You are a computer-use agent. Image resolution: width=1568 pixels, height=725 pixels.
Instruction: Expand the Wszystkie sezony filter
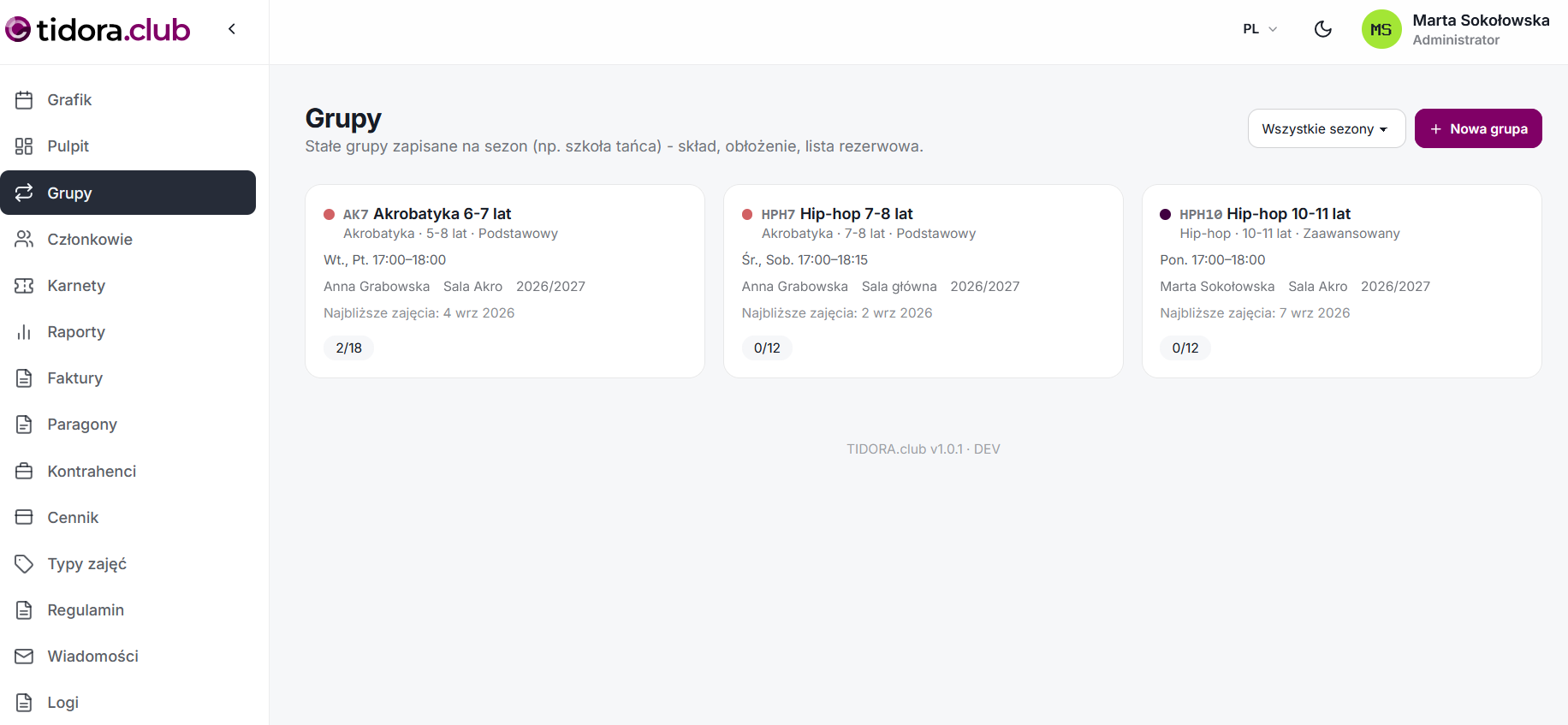click(1327, 128)
